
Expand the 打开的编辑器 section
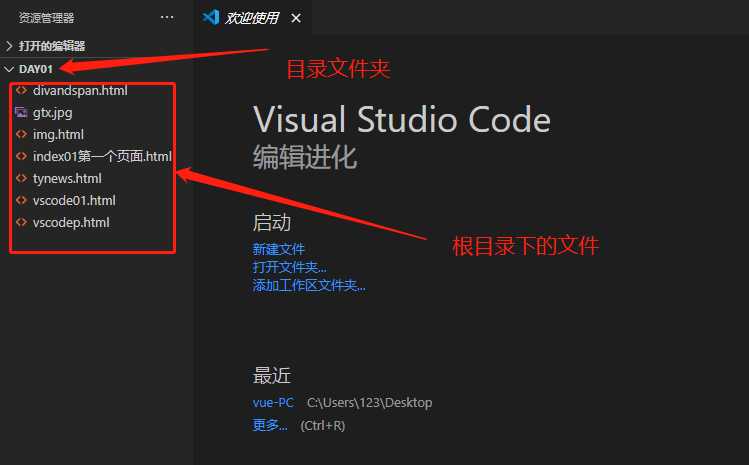[9, 46]
